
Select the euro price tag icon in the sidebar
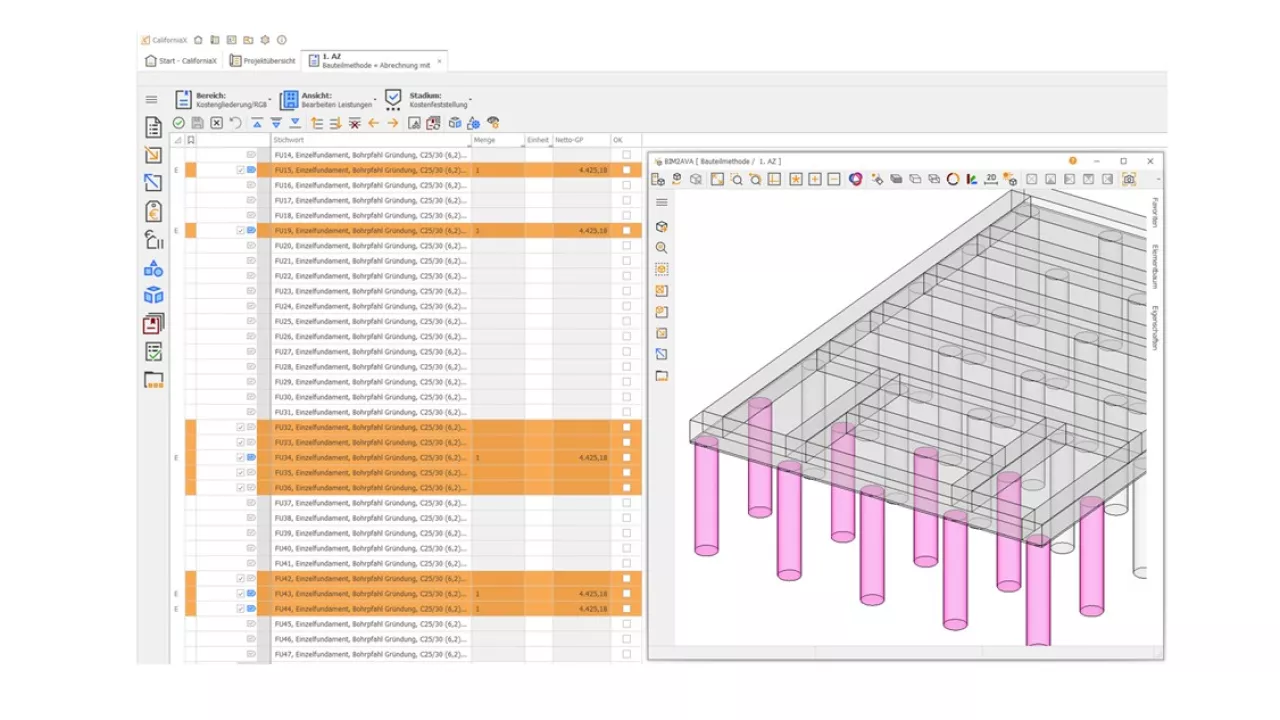(x=153, y=211)
